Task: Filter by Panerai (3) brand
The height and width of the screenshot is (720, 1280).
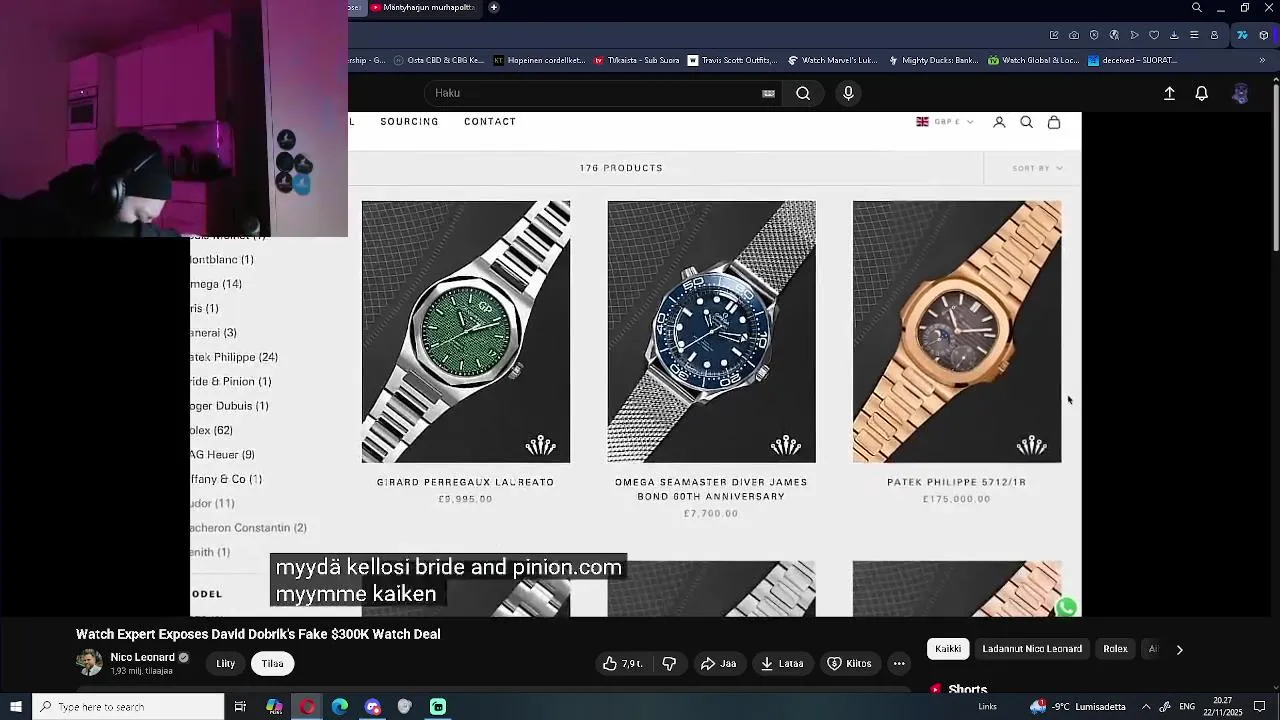Action: pyautogui.click(x=213, y=333)
